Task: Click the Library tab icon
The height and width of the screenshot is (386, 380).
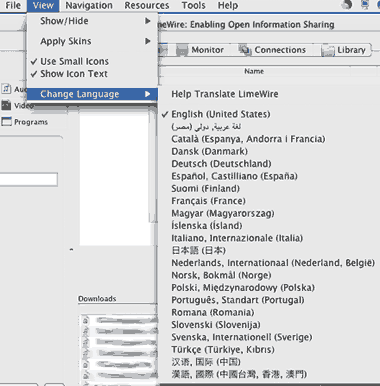Action: pyautogui.click(x=328, y=50)
